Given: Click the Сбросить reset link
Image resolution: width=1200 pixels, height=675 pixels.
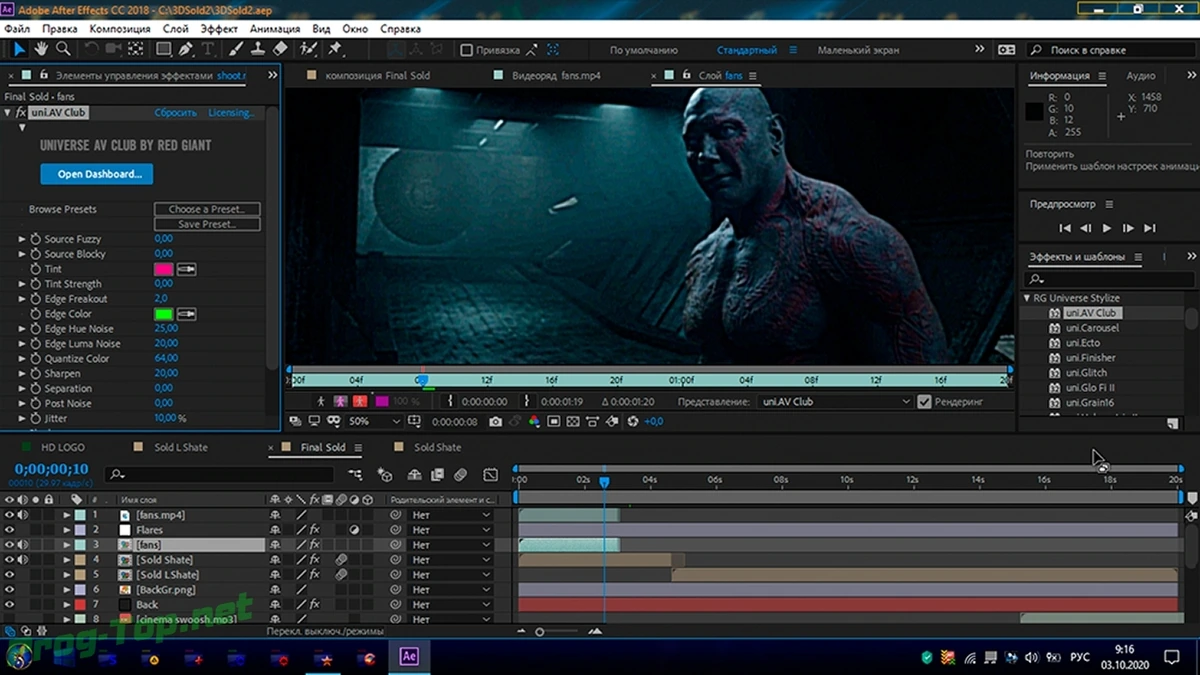Looking at the screenshot, I should [175, 113].
